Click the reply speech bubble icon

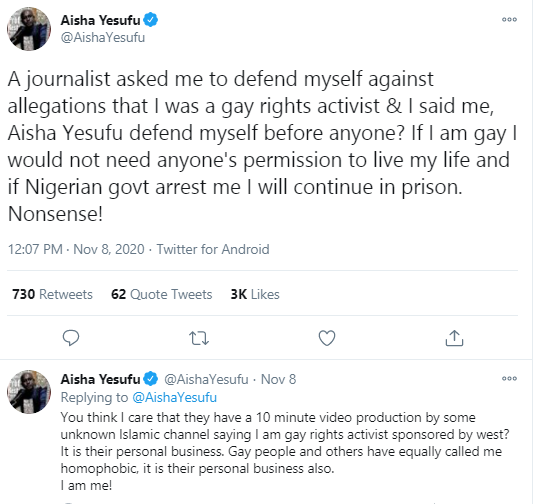coord(71,338)
